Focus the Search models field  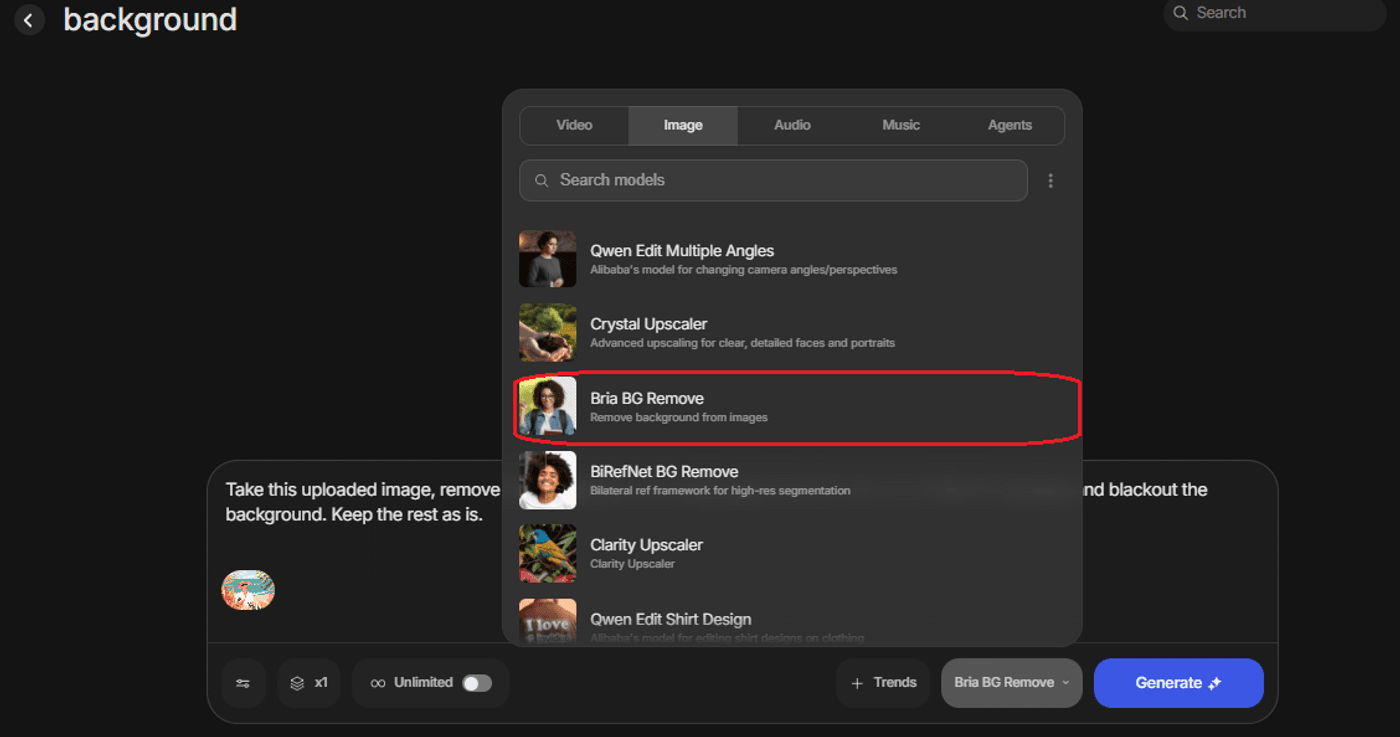pyautogui.click(x=773, y=181)
